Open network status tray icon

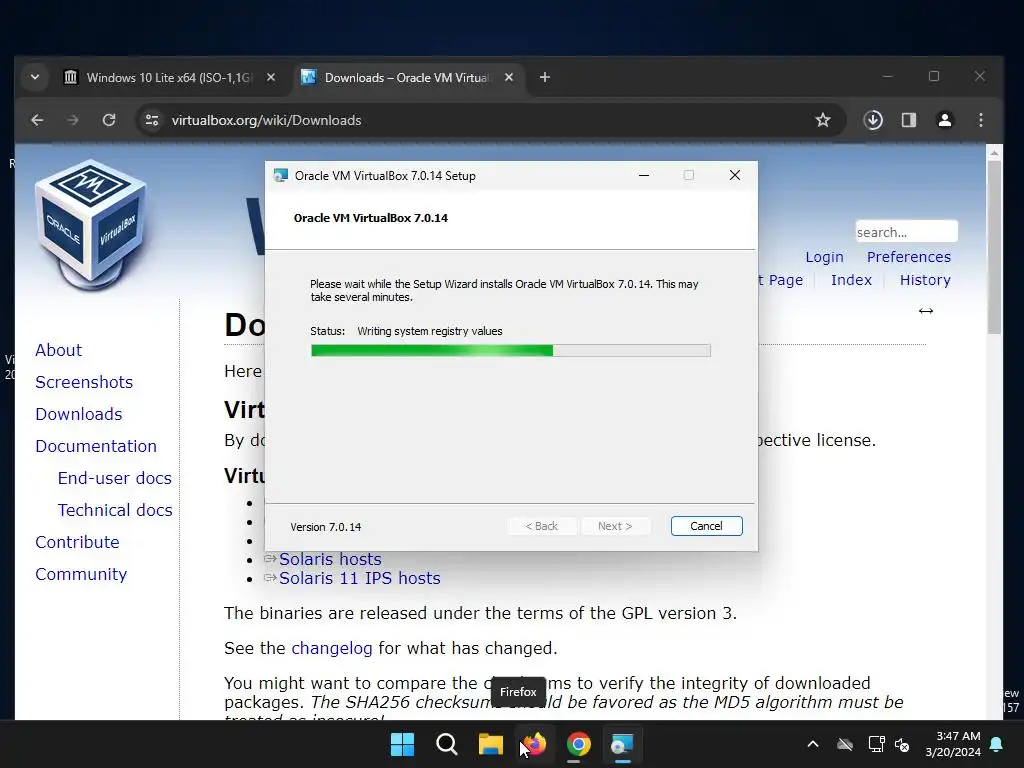click(876, 744)
